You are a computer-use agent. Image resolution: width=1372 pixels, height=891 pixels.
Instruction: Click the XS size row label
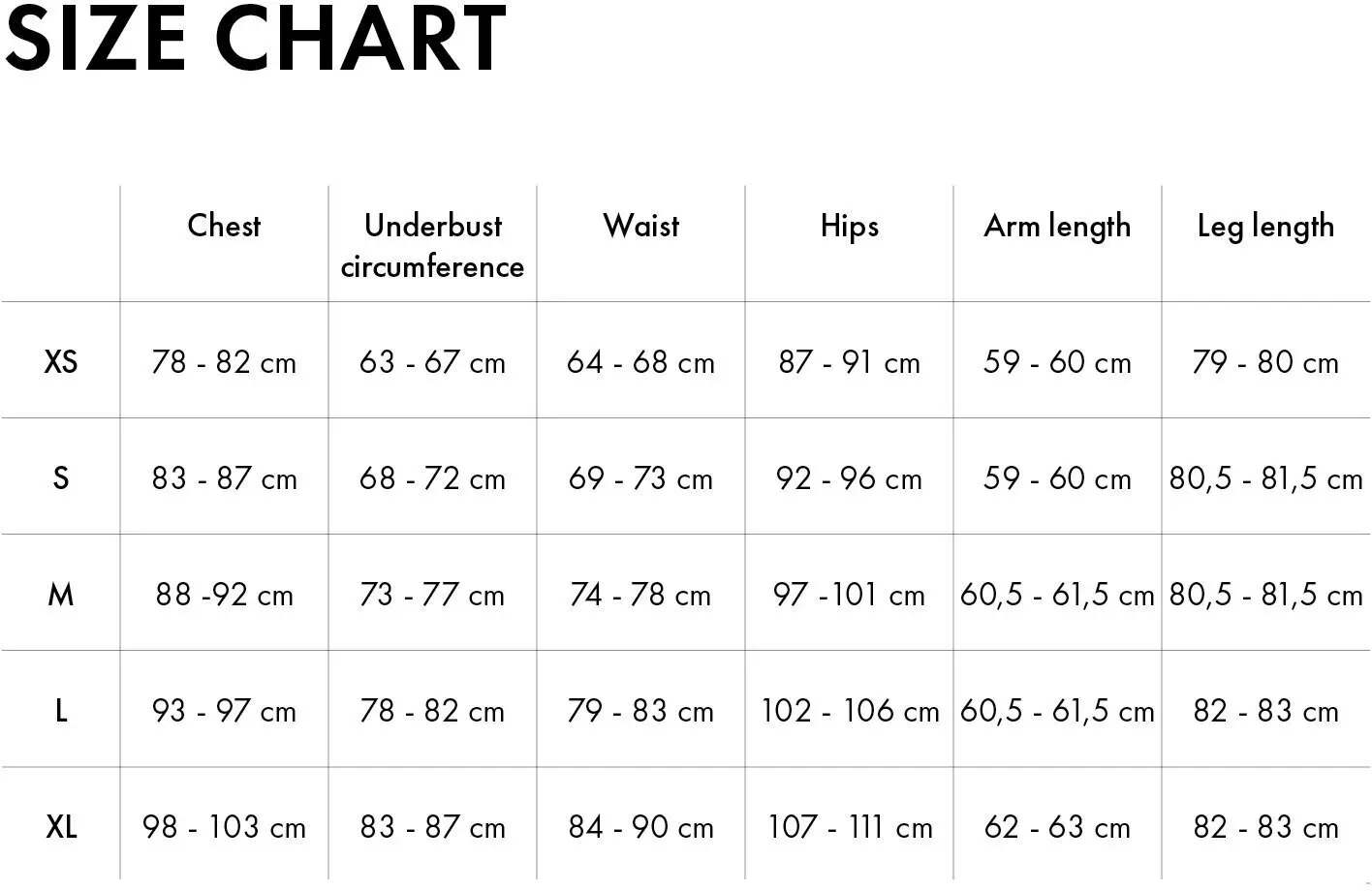tap(60, 362)
